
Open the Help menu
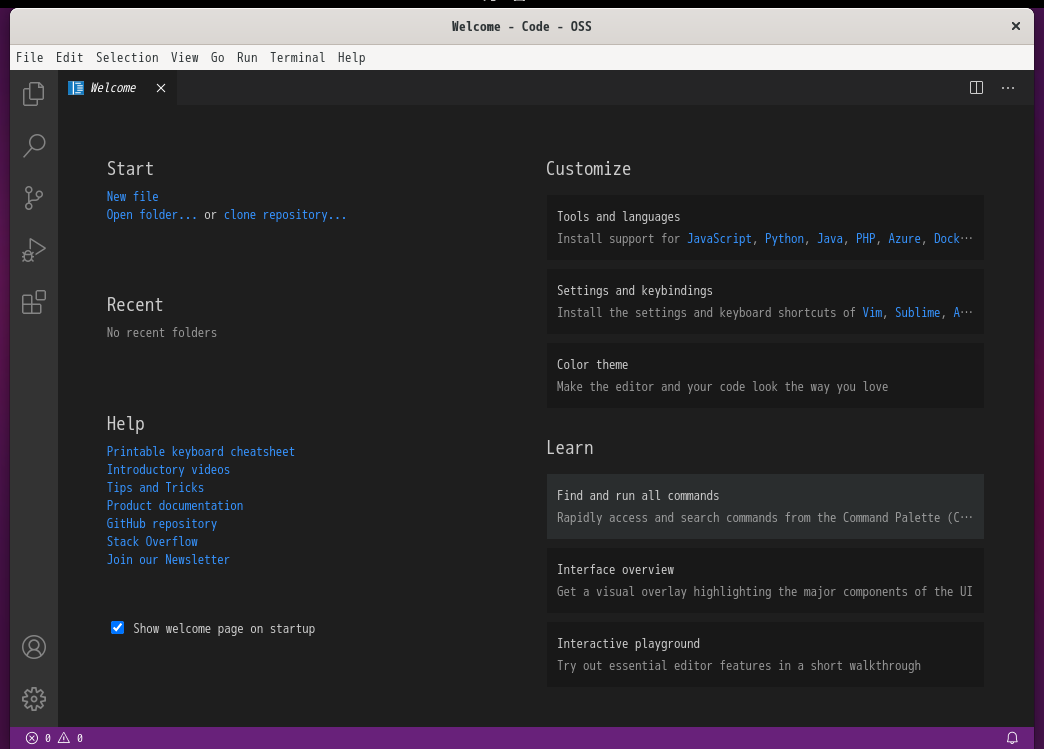click(x=352, y=57)
